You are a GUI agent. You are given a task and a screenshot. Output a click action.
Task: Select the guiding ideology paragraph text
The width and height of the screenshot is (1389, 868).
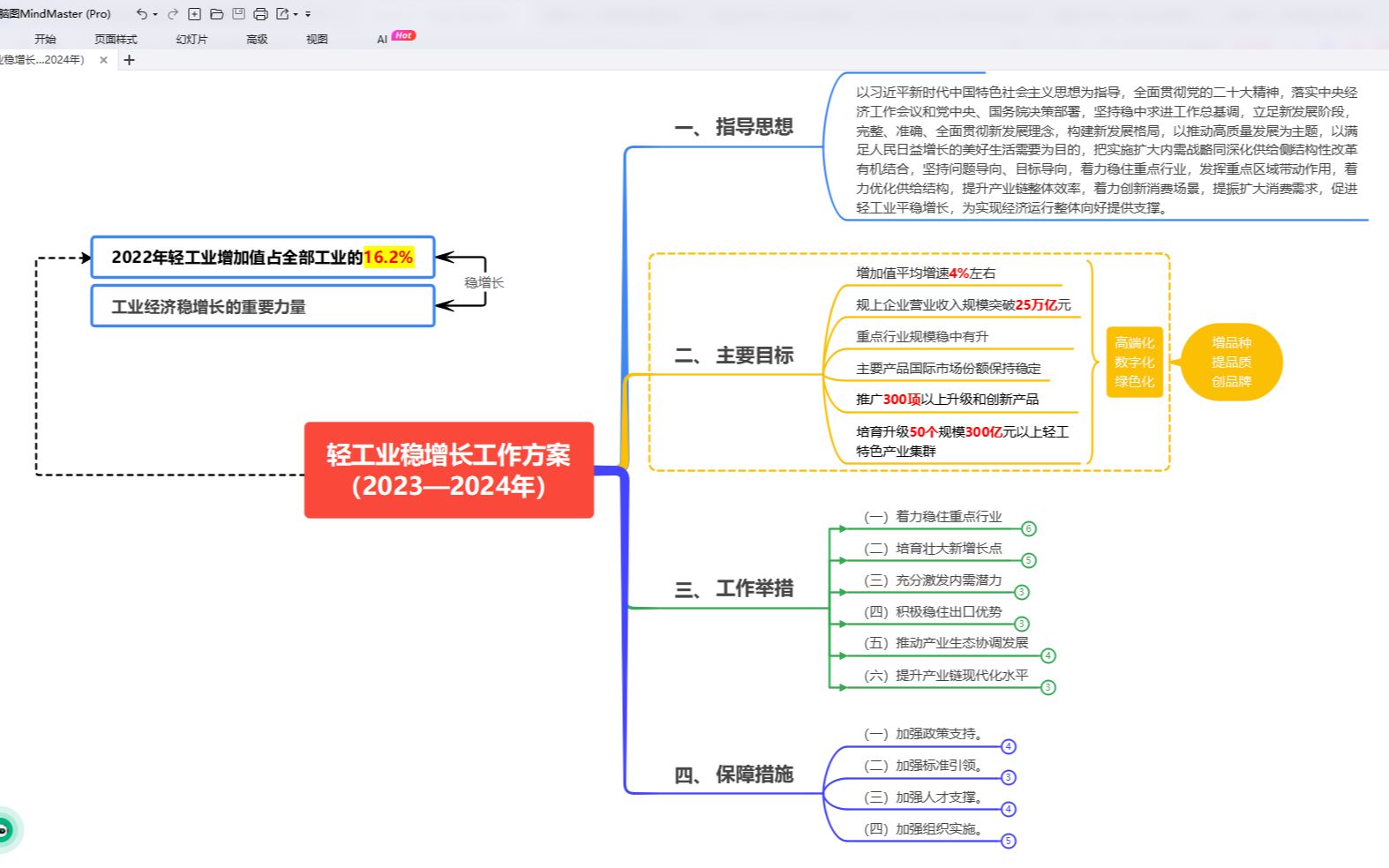point(1107,150)
